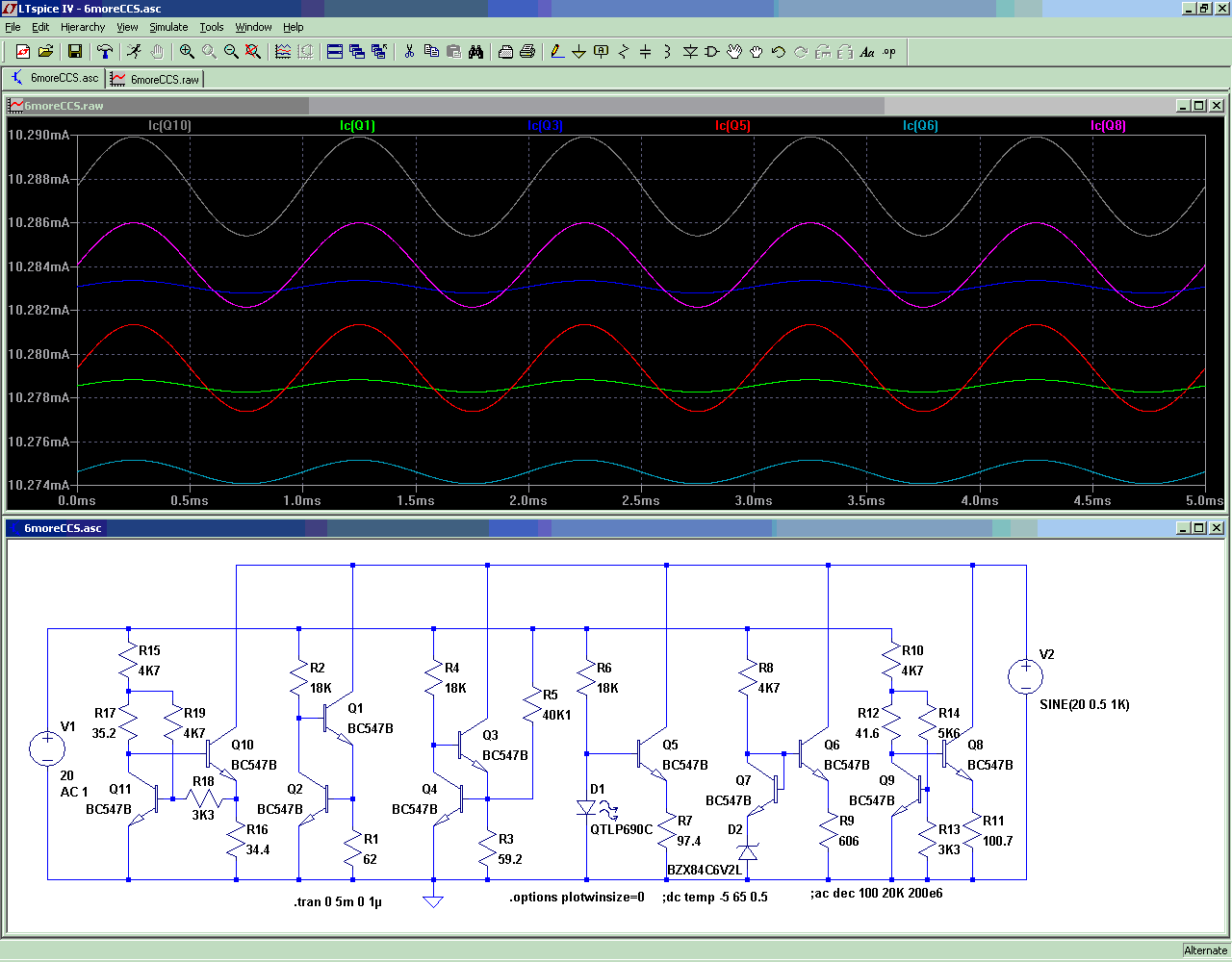Click the V2 voltage source symbol

(x=1025, y=676)
